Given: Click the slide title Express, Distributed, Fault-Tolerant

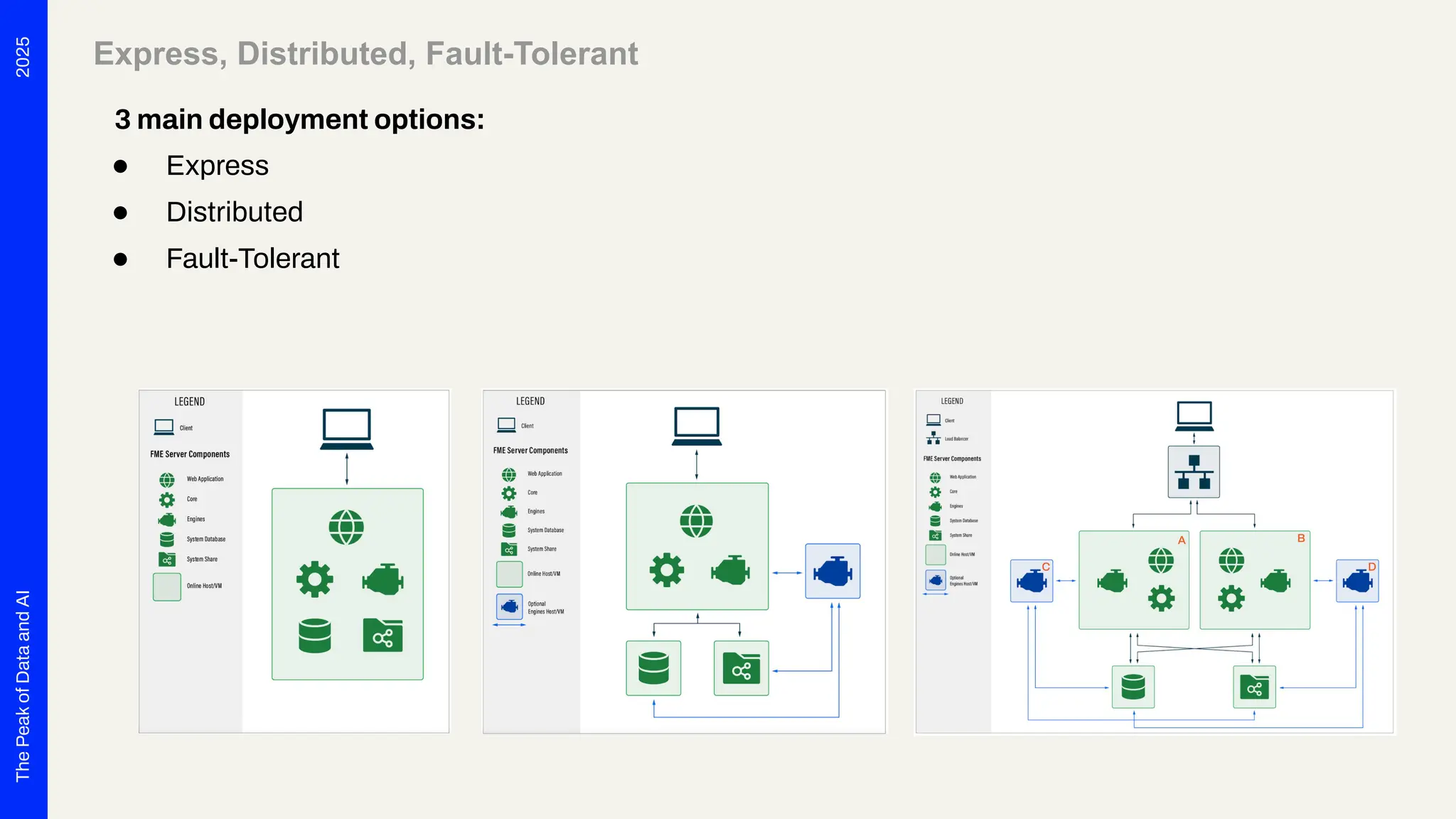Looking at the screenshot, I should click(x=365, y=54).
